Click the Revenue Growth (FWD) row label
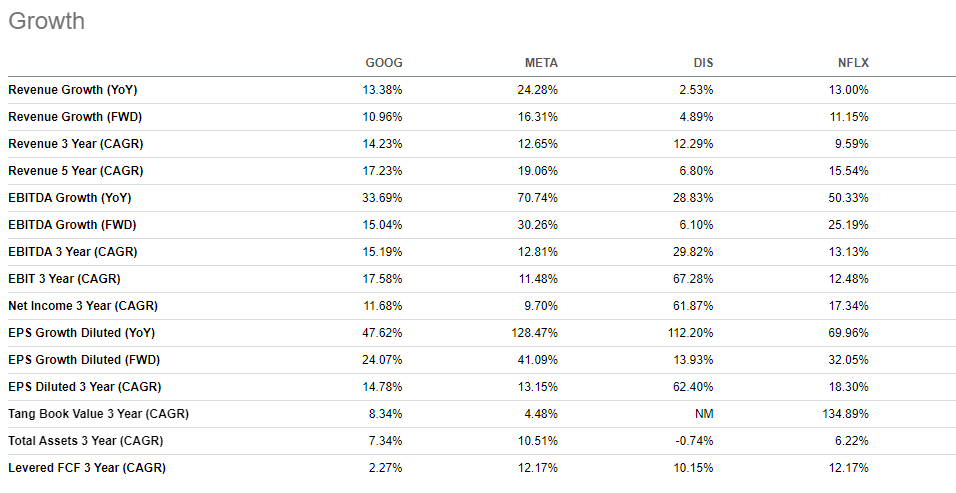Image resolution: width=956 pixels, height=493 pixels. point(74,117)
